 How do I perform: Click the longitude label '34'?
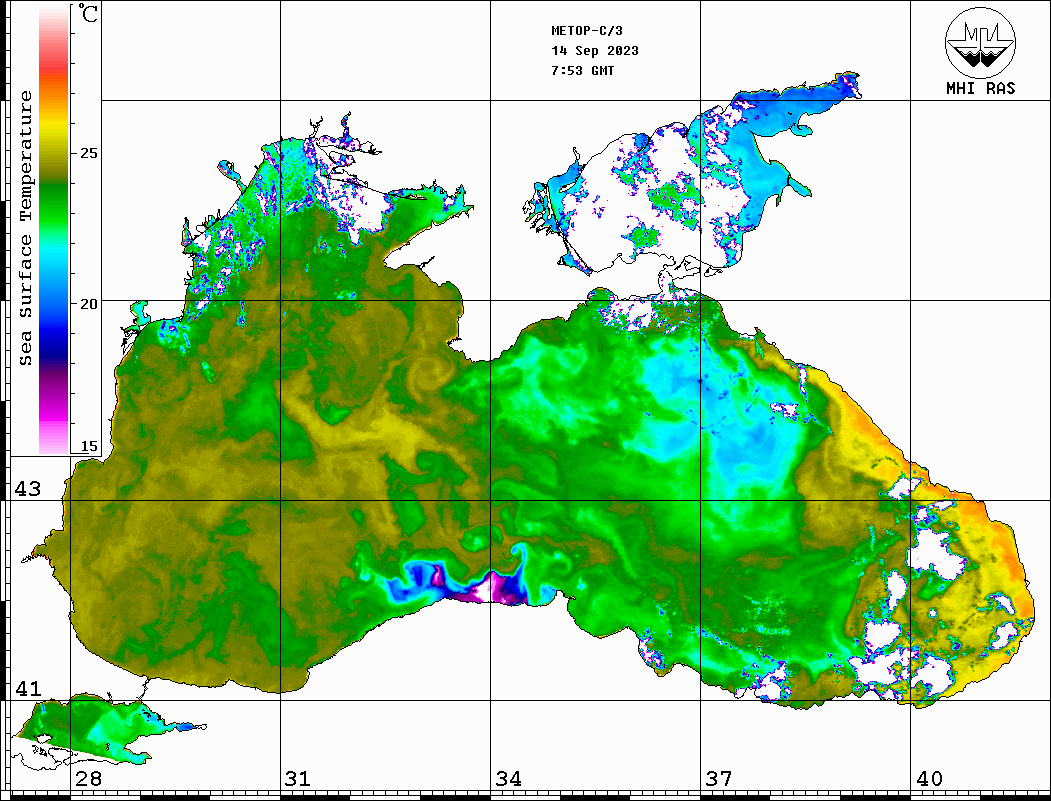point(508,778)
